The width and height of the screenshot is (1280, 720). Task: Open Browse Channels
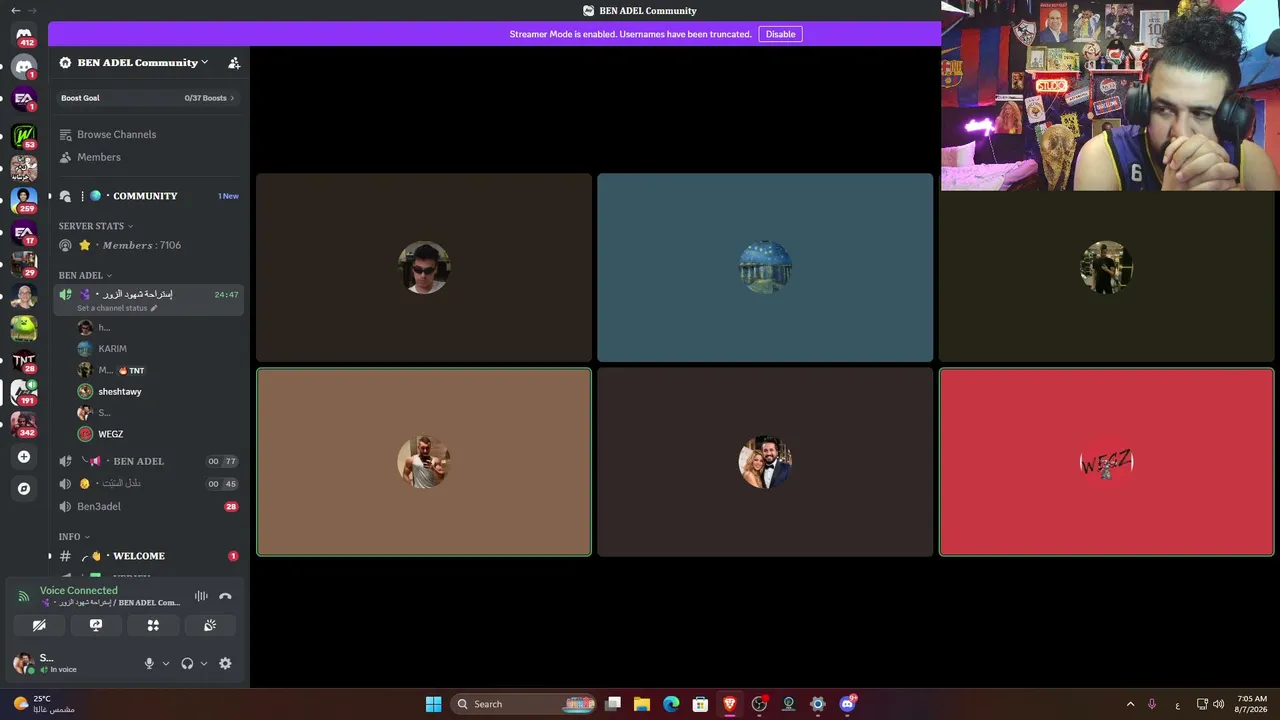pos(150,134)
